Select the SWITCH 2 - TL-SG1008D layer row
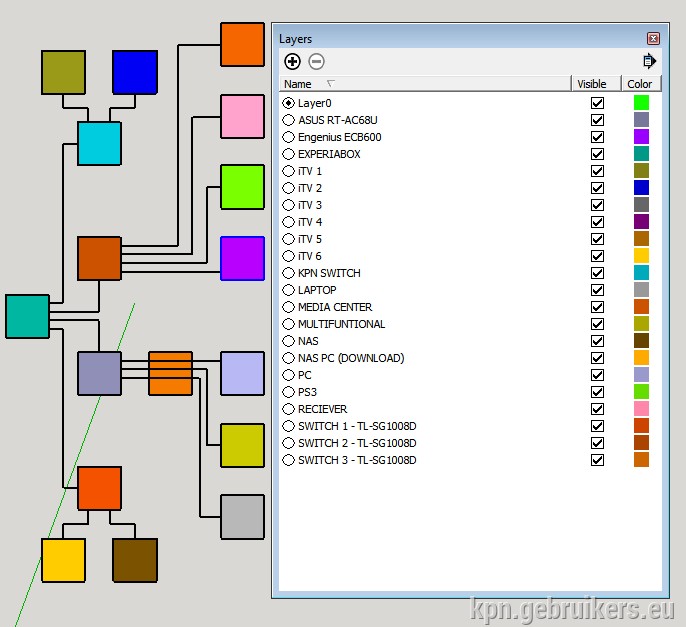Viewport: 686px width, 627px height. point(470,443)
